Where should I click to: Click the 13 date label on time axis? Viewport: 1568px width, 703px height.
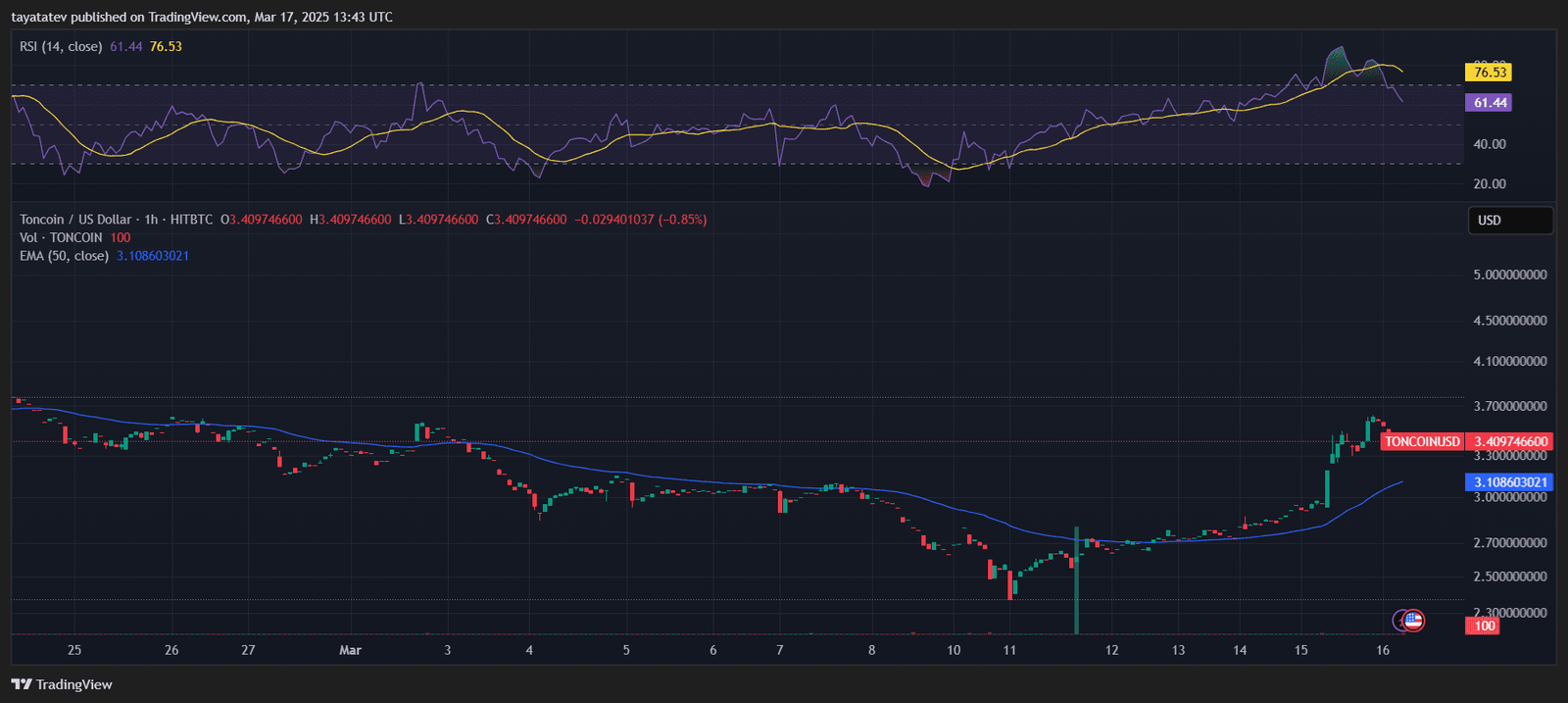click(x=1178, y=650)
